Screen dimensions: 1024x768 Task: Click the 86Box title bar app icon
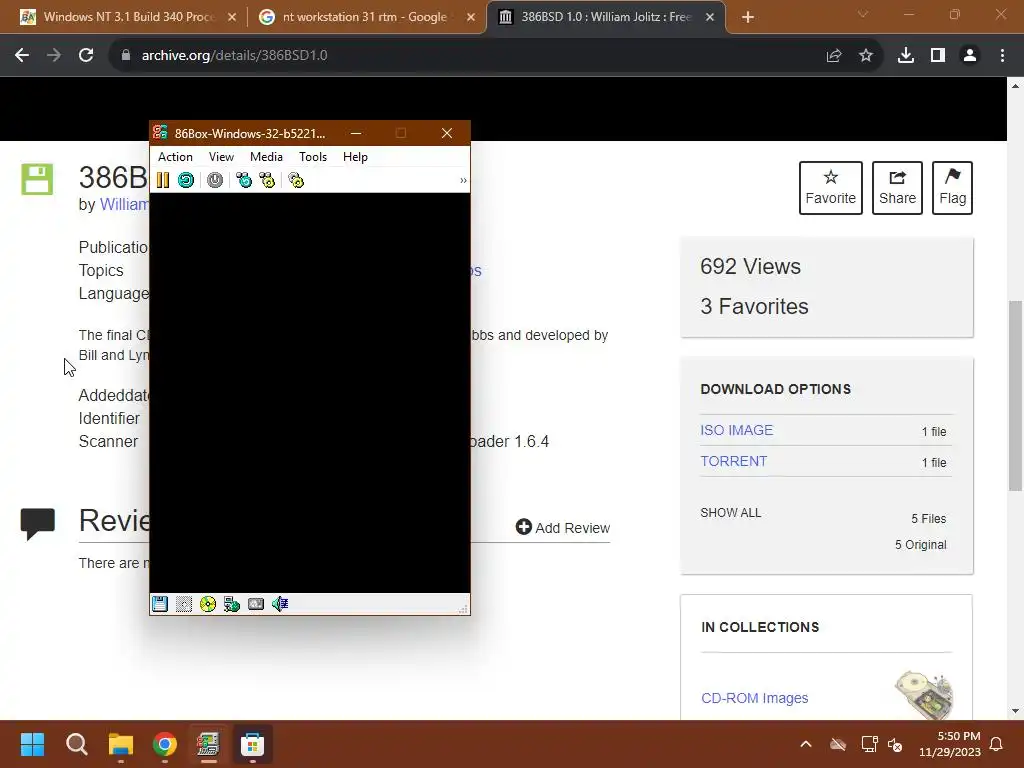click(160, 133)
